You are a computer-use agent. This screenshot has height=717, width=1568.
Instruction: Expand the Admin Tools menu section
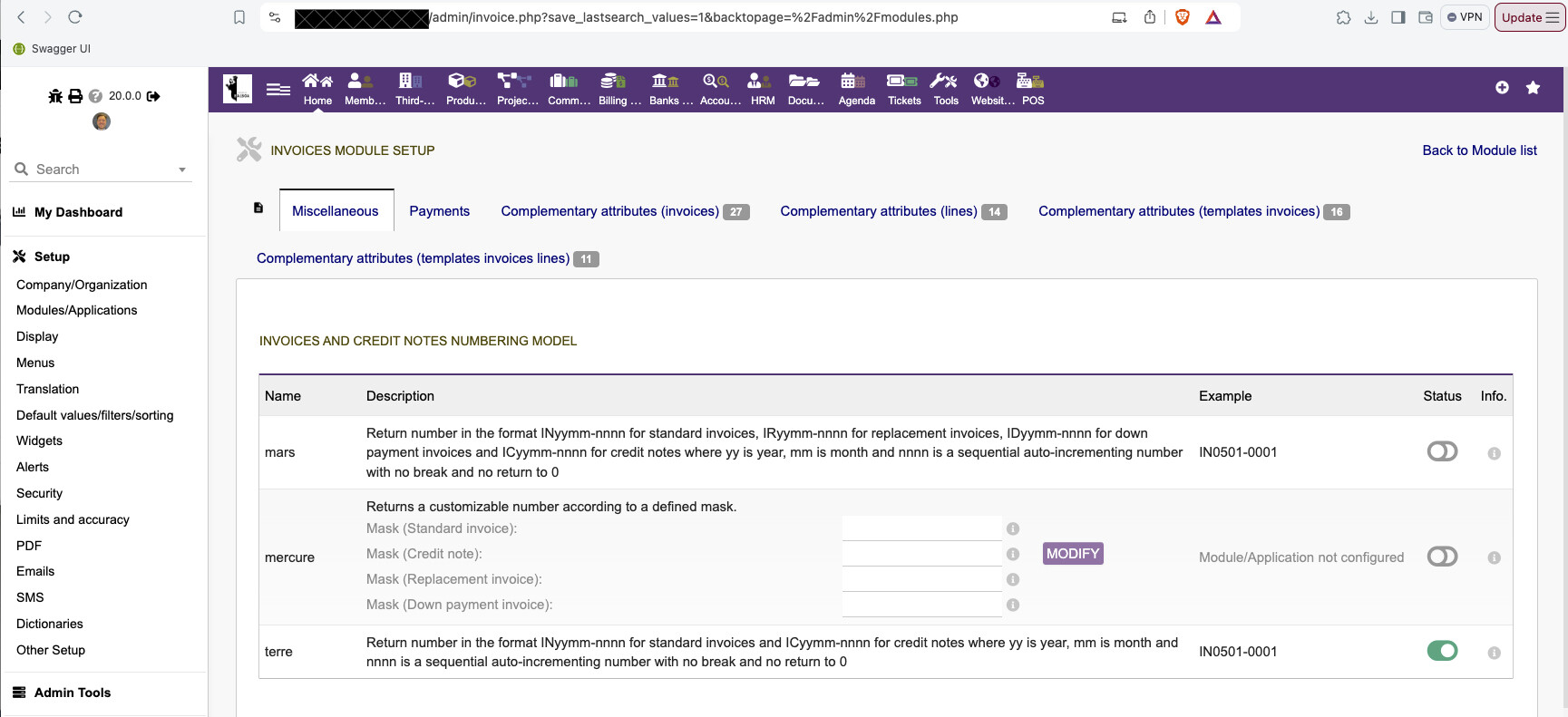click(x=72, y=693)
